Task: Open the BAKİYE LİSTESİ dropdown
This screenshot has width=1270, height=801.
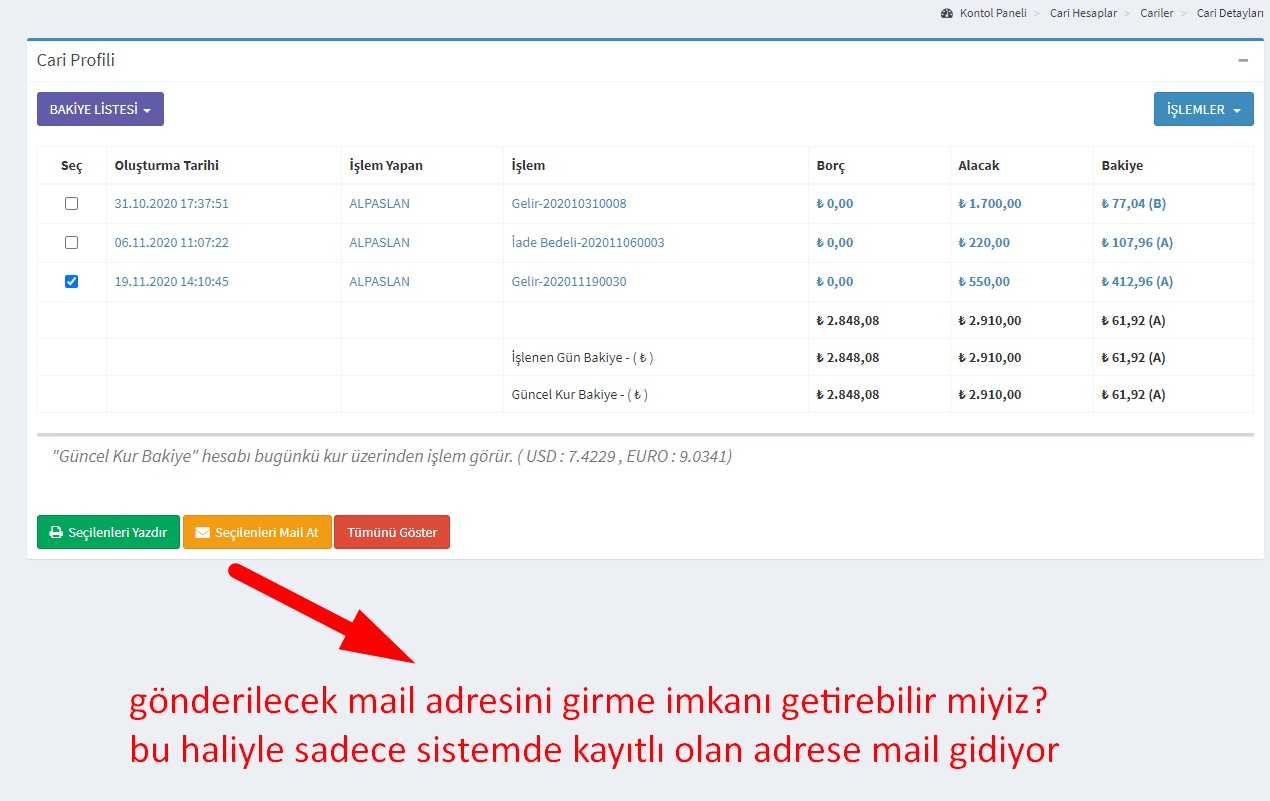Action: (100, 109)
